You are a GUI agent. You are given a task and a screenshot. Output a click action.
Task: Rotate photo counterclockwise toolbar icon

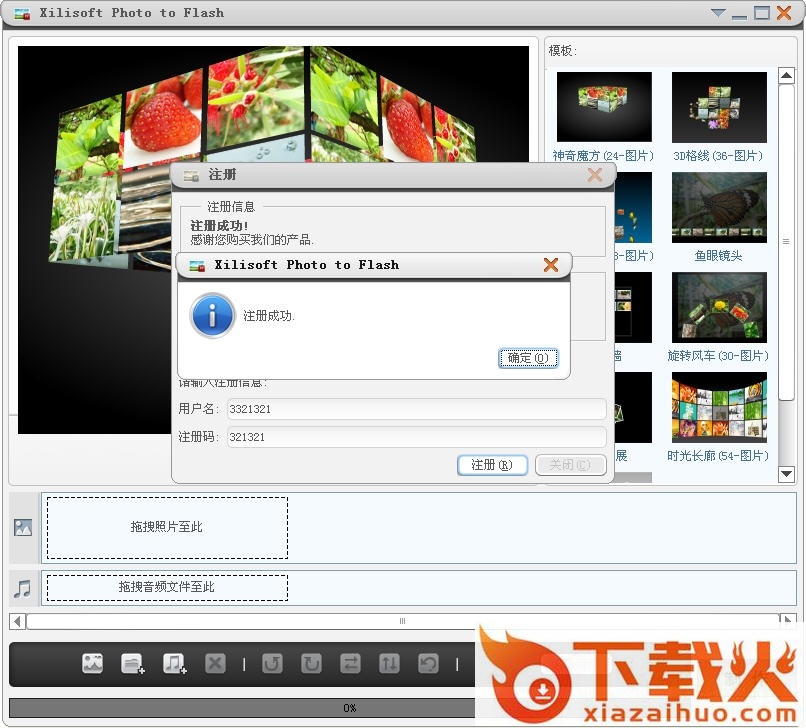[272, 664]
